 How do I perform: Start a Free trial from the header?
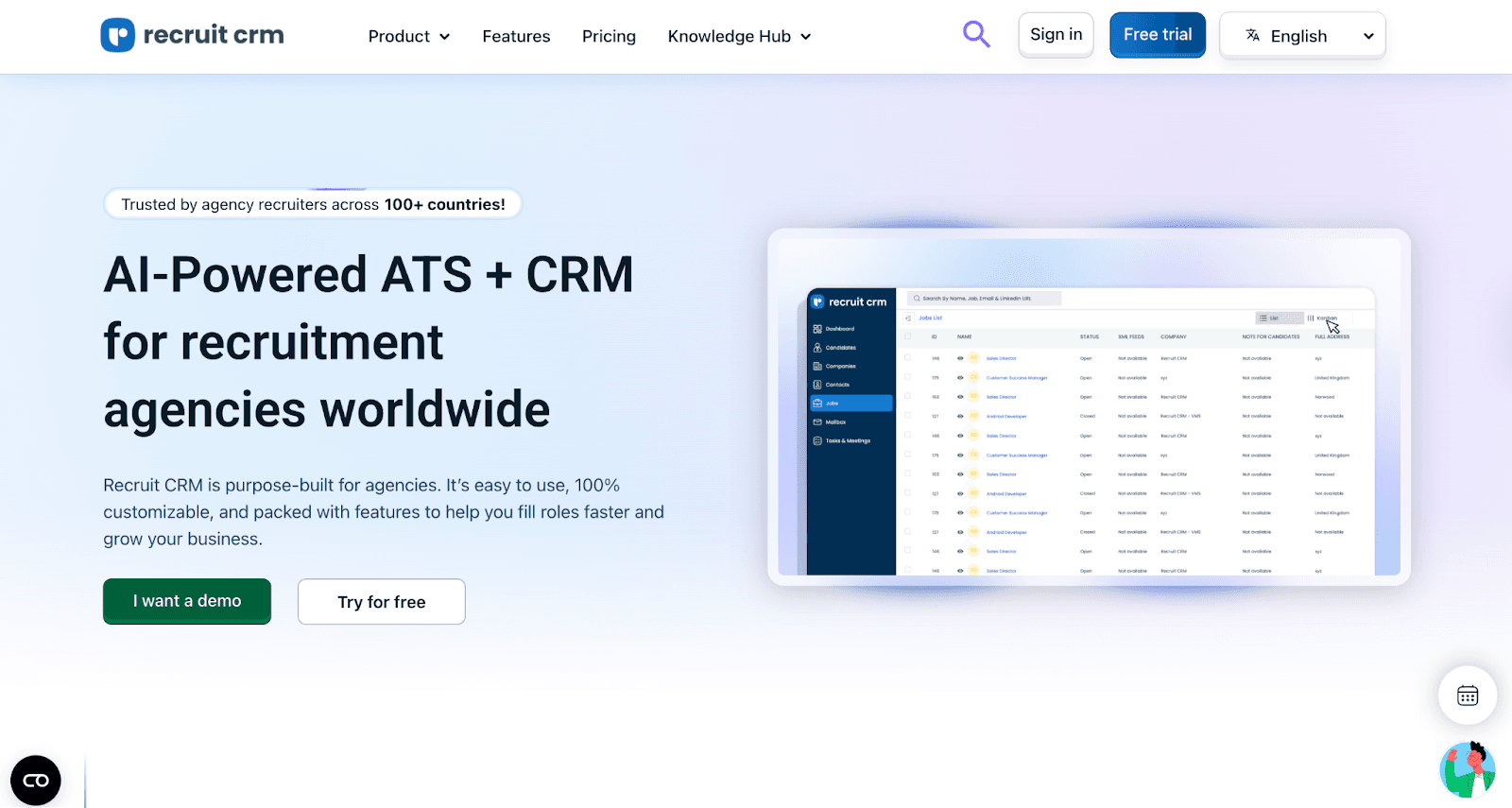pos(1158,35)
